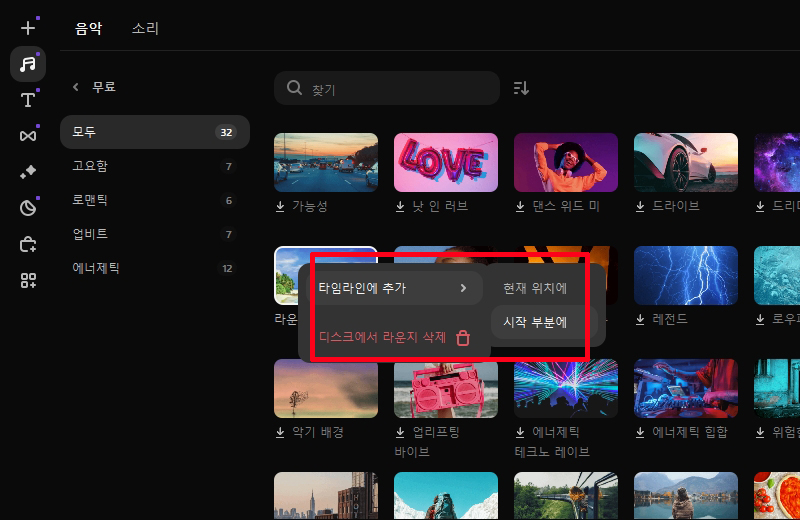800x520 pixels.
Task: Open the laser rave crowd thumbnail
Action: point(566,390)
